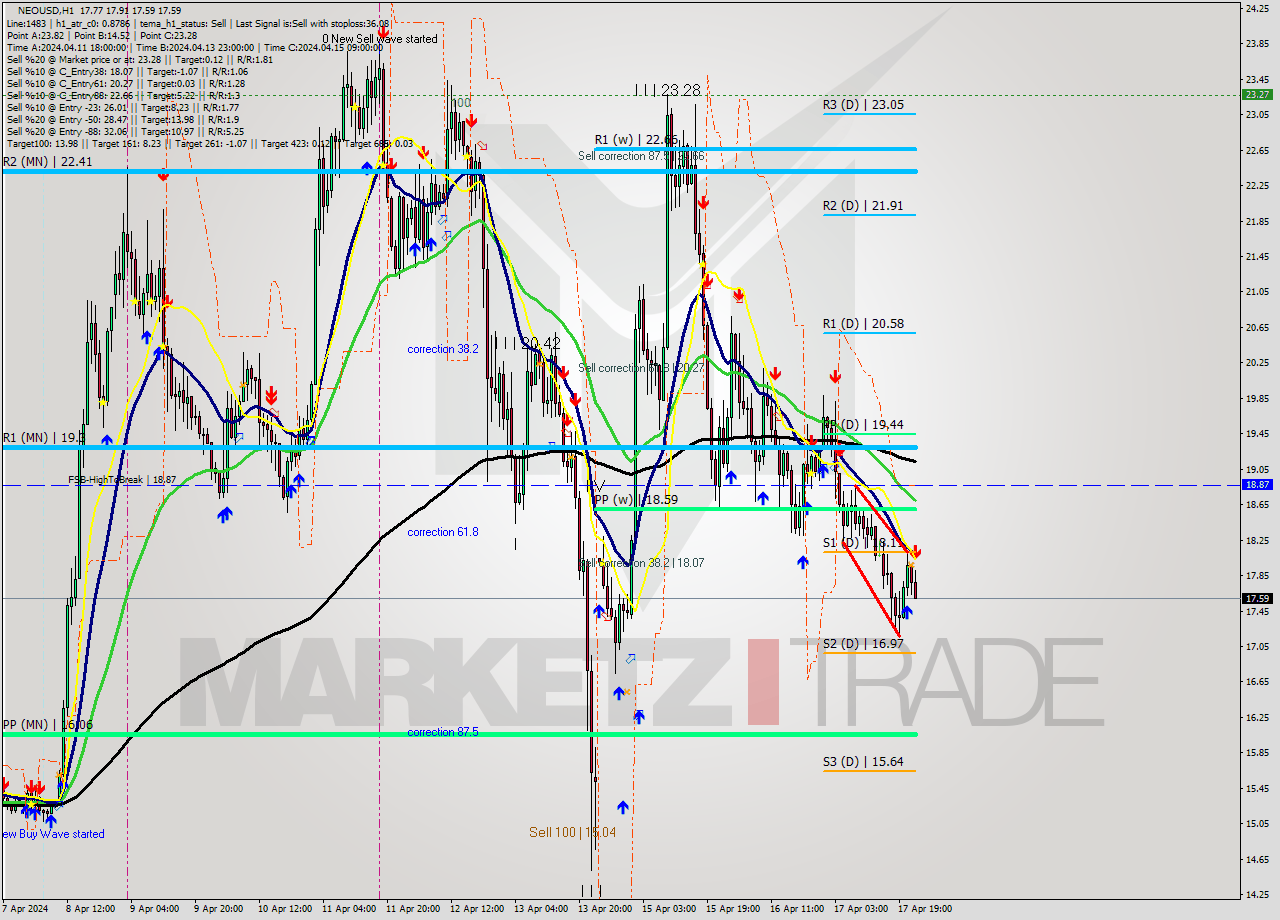The height and width of the screenshot is (920, 1280).
Task: Click the 'Sell 100 | 15.04' target label
Action: point(572,832)
